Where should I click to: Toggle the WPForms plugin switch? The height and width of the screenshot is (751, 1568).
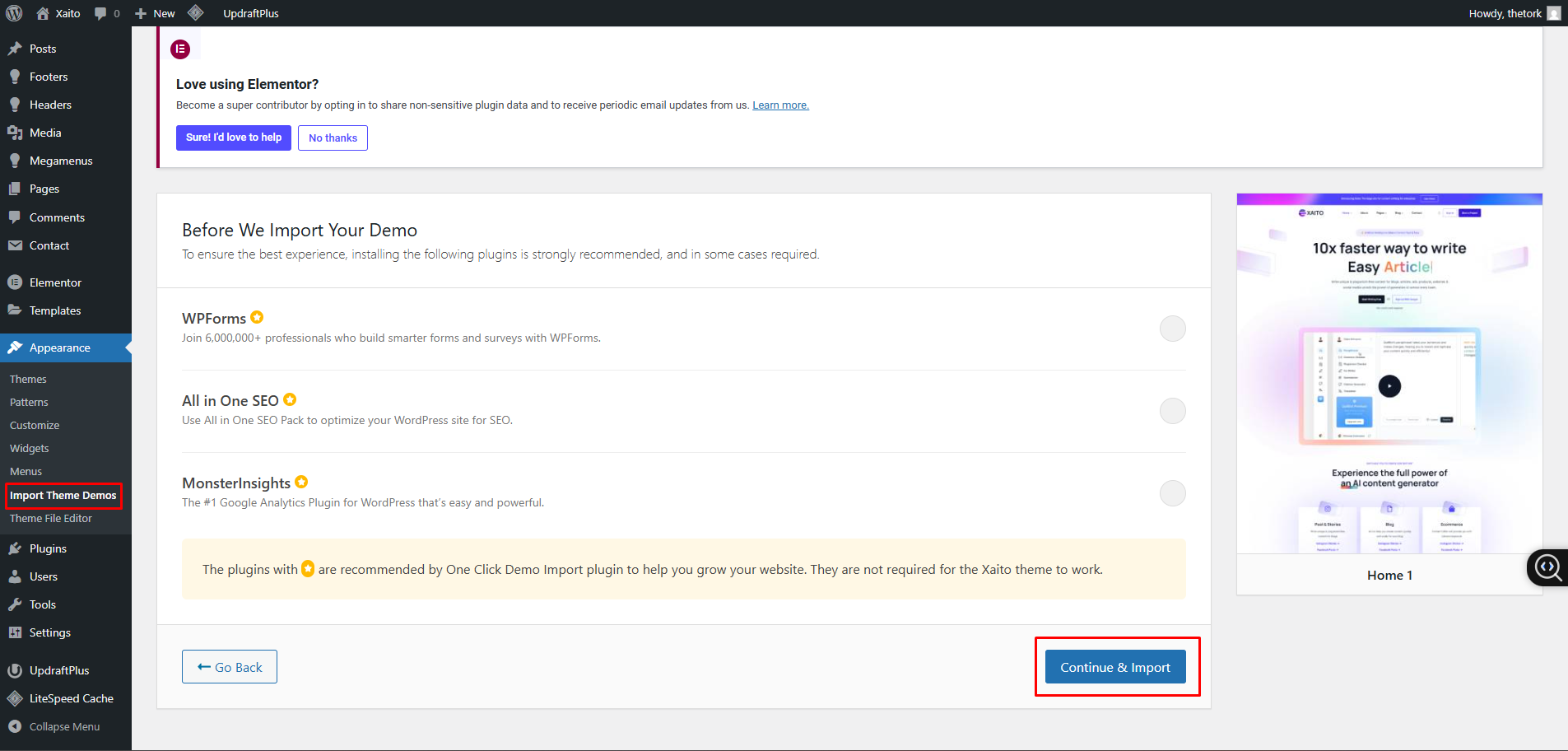(1172, 329)
